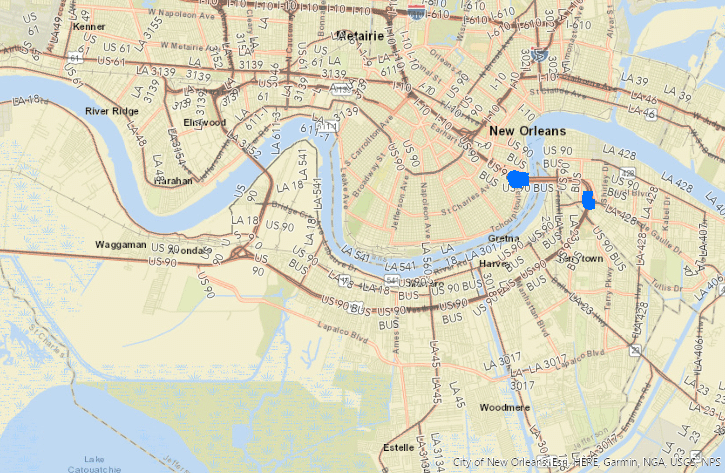This screenshot has height=473, width=725.
Task: Click the LA 428 route shield marker
Action: pos(627,173)
